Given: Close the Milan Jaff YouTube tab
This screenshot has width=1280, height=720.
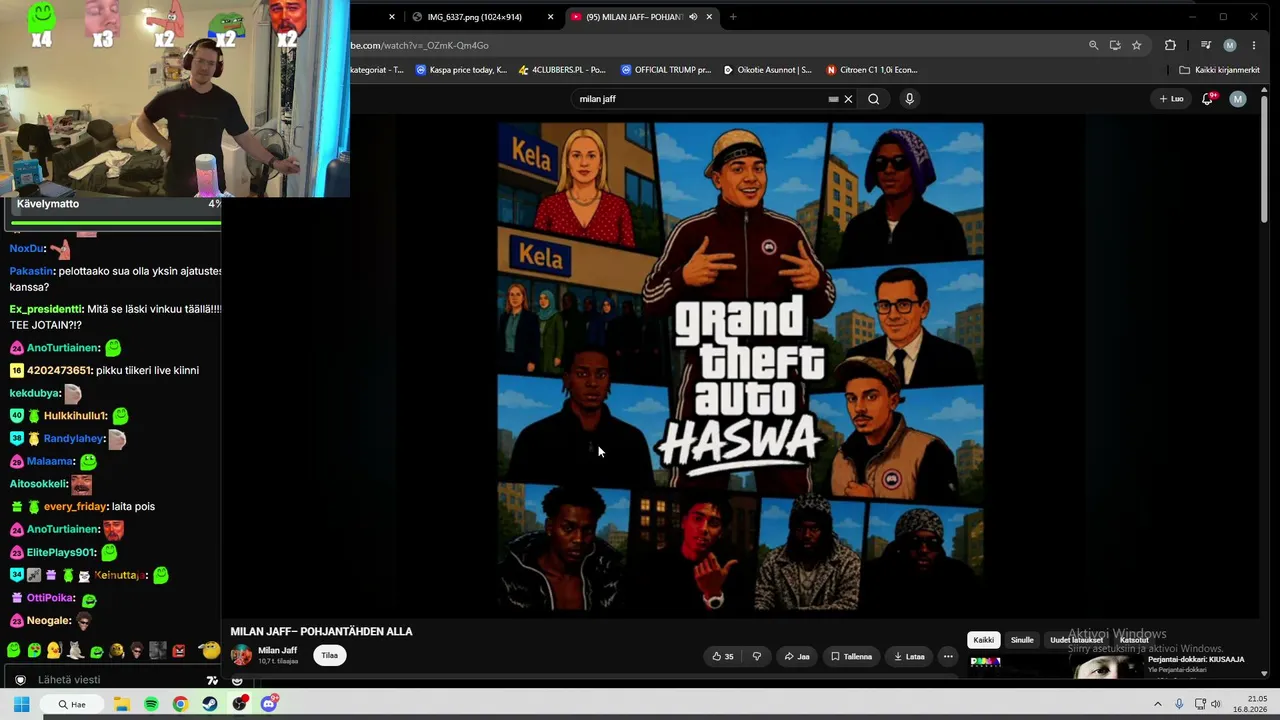Looking at the screenshot, I should tap(710, 17).
